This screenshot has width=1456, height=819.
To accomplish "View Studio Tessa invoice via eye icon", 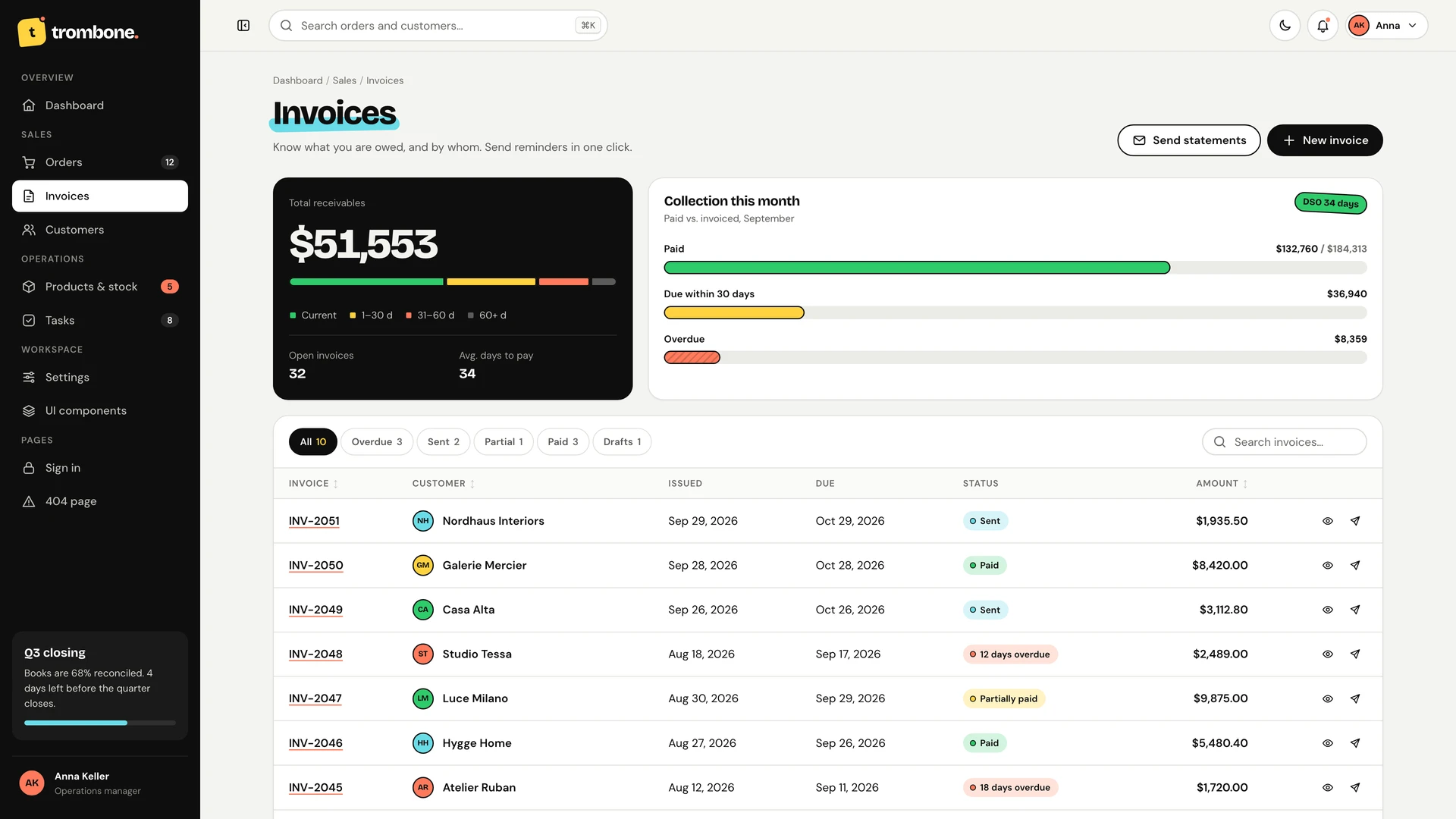I will (1327, 654).
